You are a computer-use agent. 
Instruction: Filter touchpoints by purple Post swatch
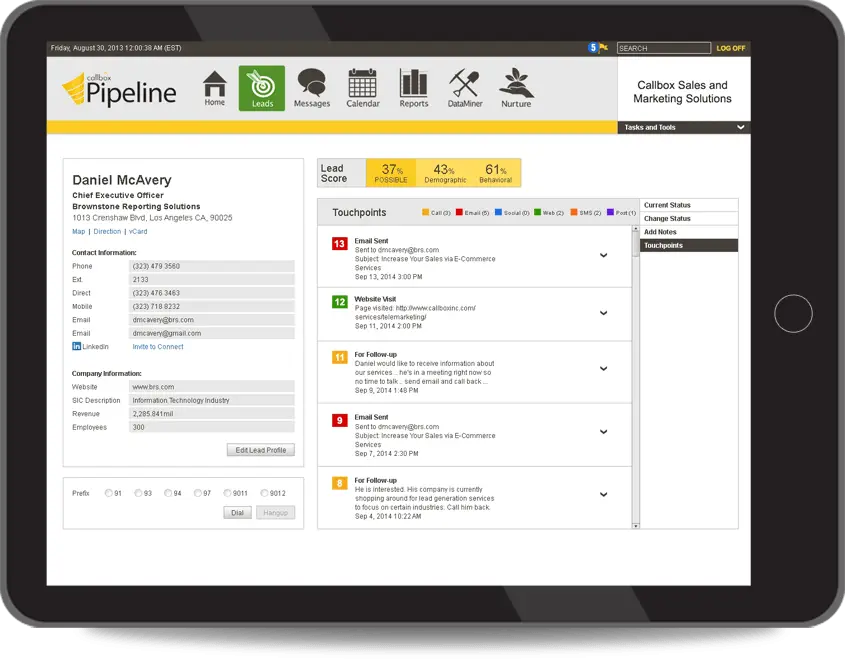pyautogui.click(x=610, y=212)
